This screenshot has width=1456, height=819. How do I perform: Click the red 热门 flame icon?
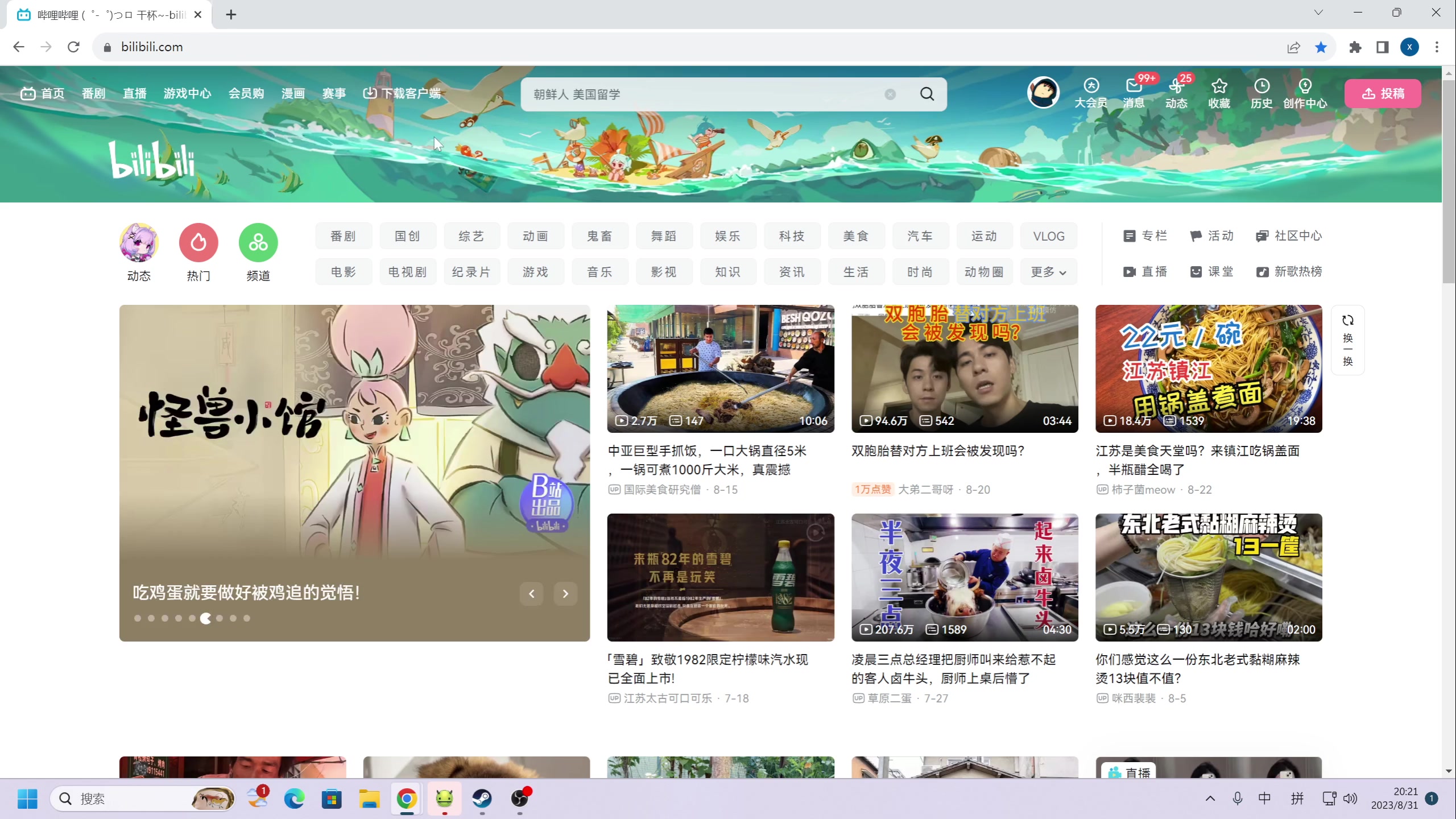(198, 243)
